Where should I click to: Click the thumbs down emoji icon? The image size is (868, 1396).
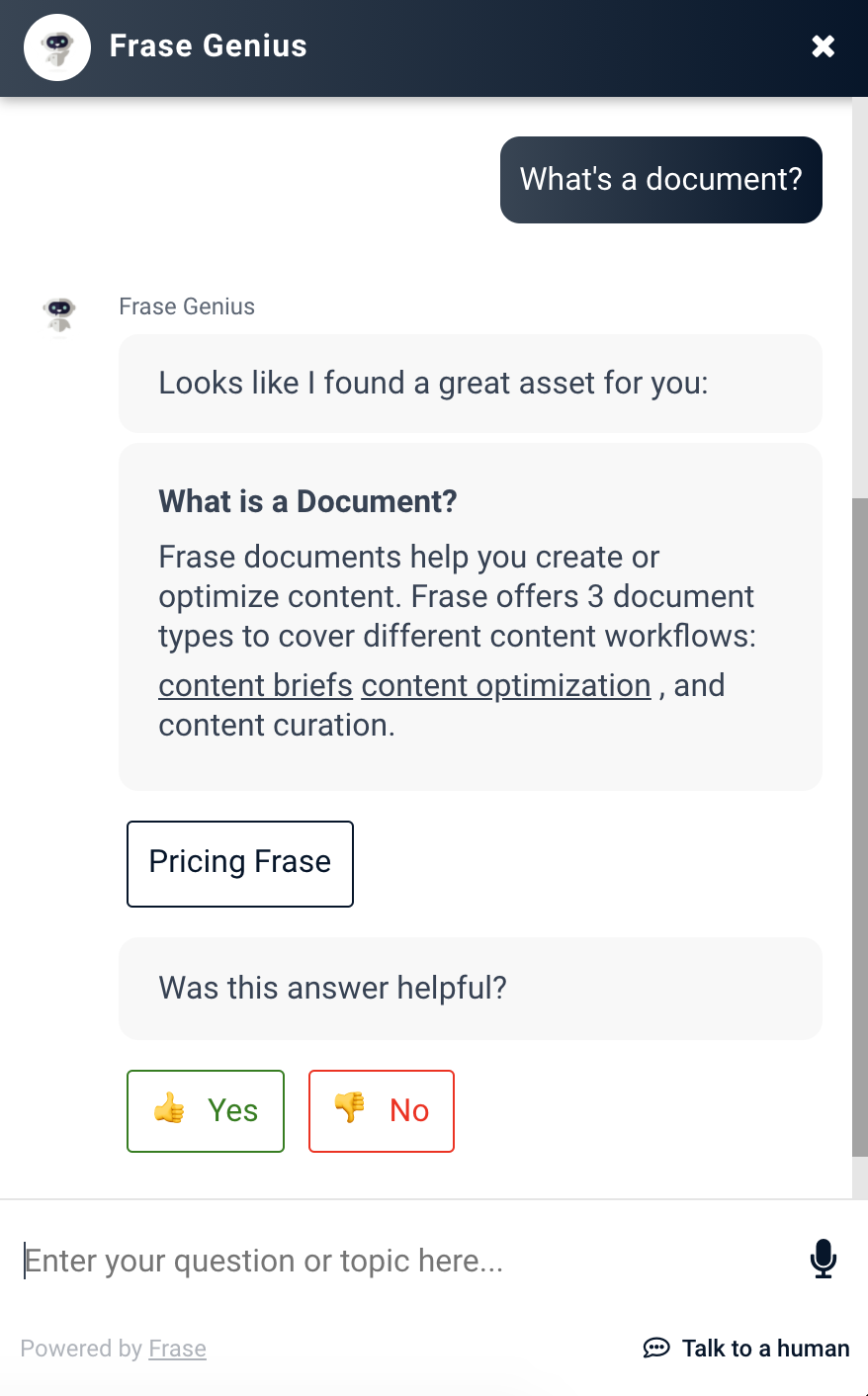350,1108
